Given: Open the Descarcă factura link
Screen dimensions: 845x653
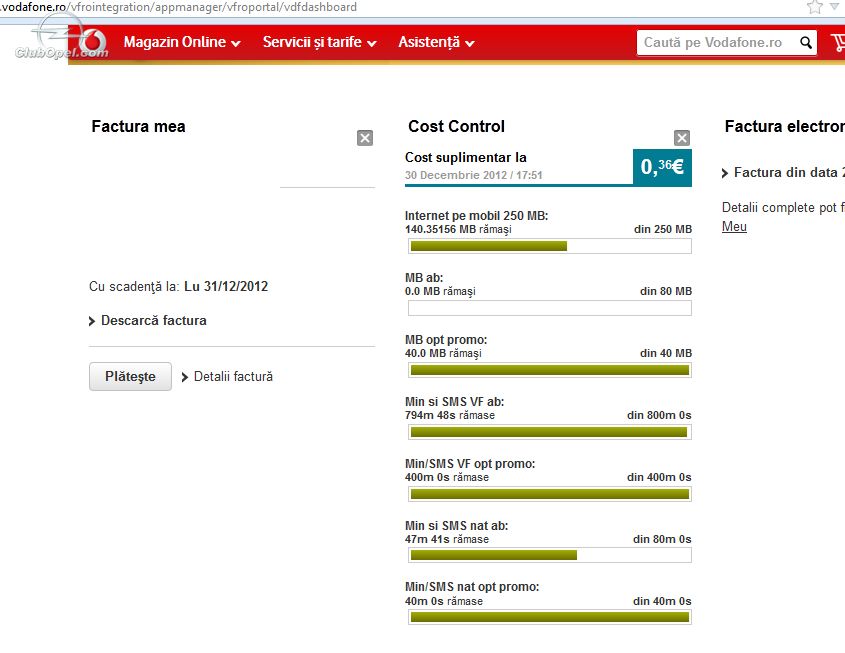Looking at the screenshot, I should click(148, 321).
